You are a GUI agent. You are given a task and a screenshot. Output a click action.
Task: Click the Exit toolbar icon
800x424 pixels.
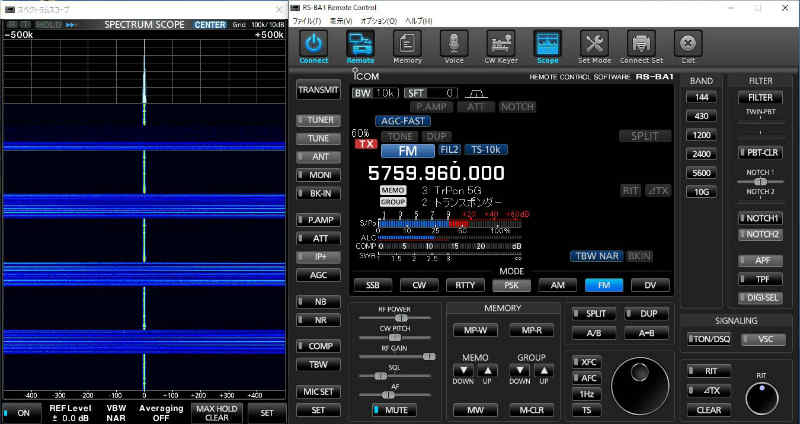coord(688,44)
